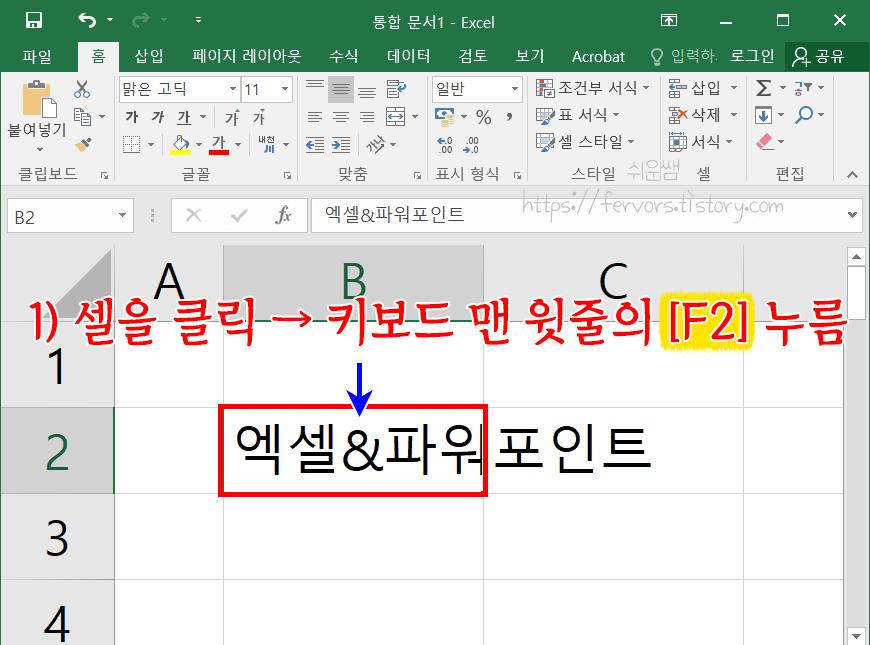
Task: Open Quick Access Toolbar customize arrow
Action: coord(198,21)
